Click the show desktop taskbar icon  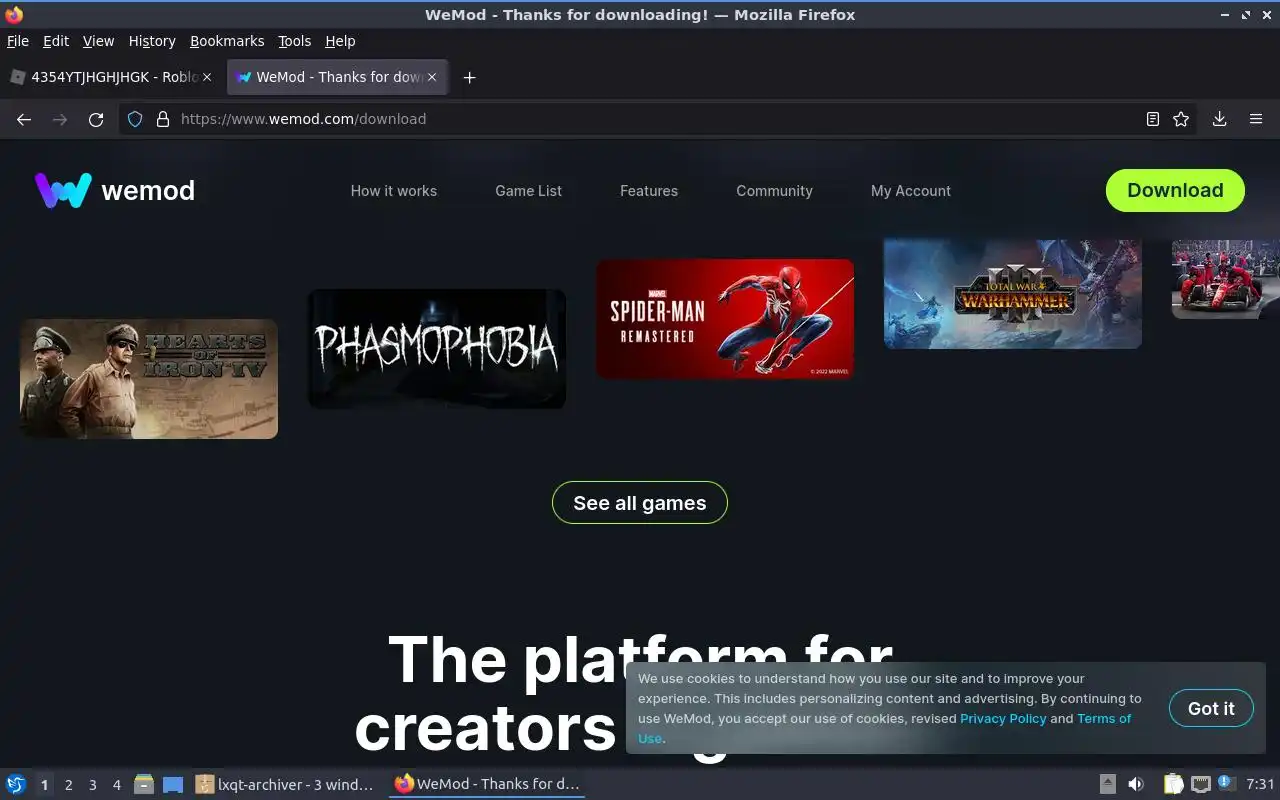coord(173,784)
